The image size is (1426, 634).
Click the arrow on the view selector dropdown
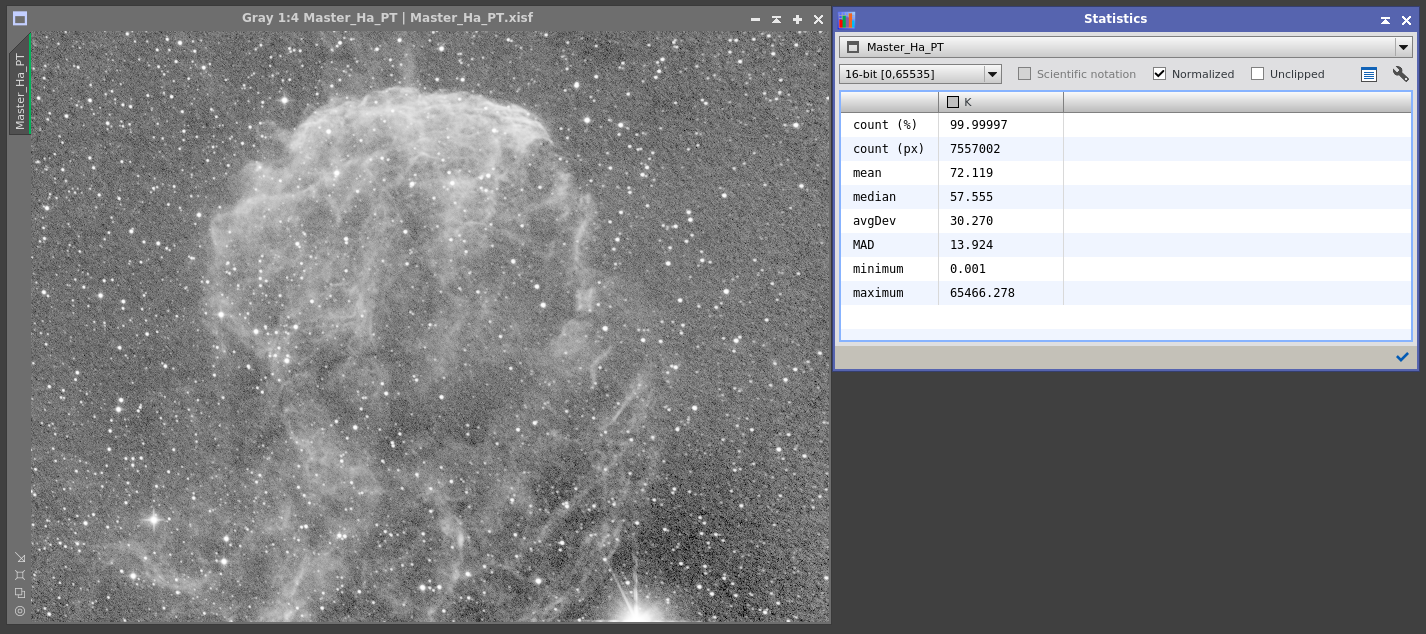coord(1403,47)
